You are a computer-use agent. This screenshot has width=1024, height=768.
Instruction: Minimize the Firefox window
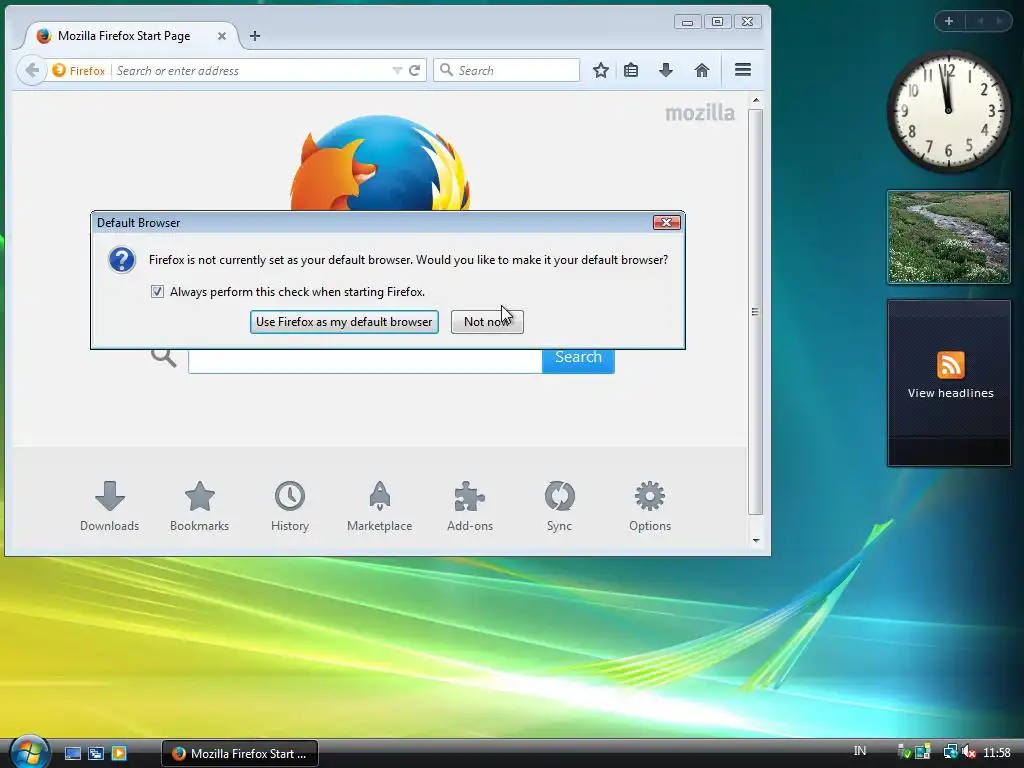687,22
